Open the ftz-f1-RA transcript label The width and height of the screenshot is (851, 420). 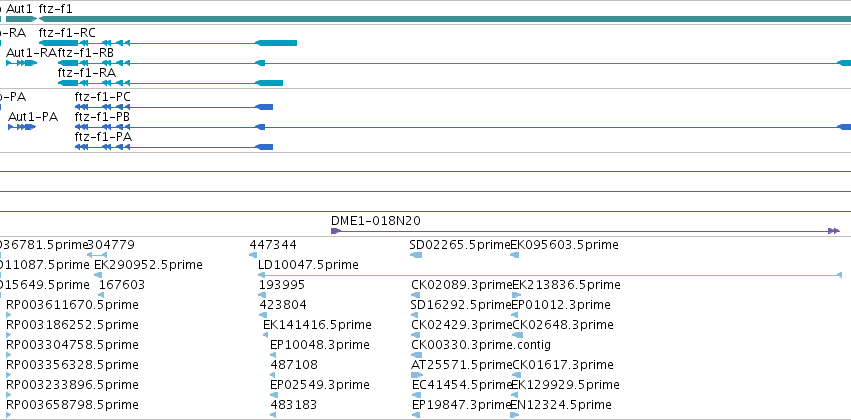(x=87, y=73)
